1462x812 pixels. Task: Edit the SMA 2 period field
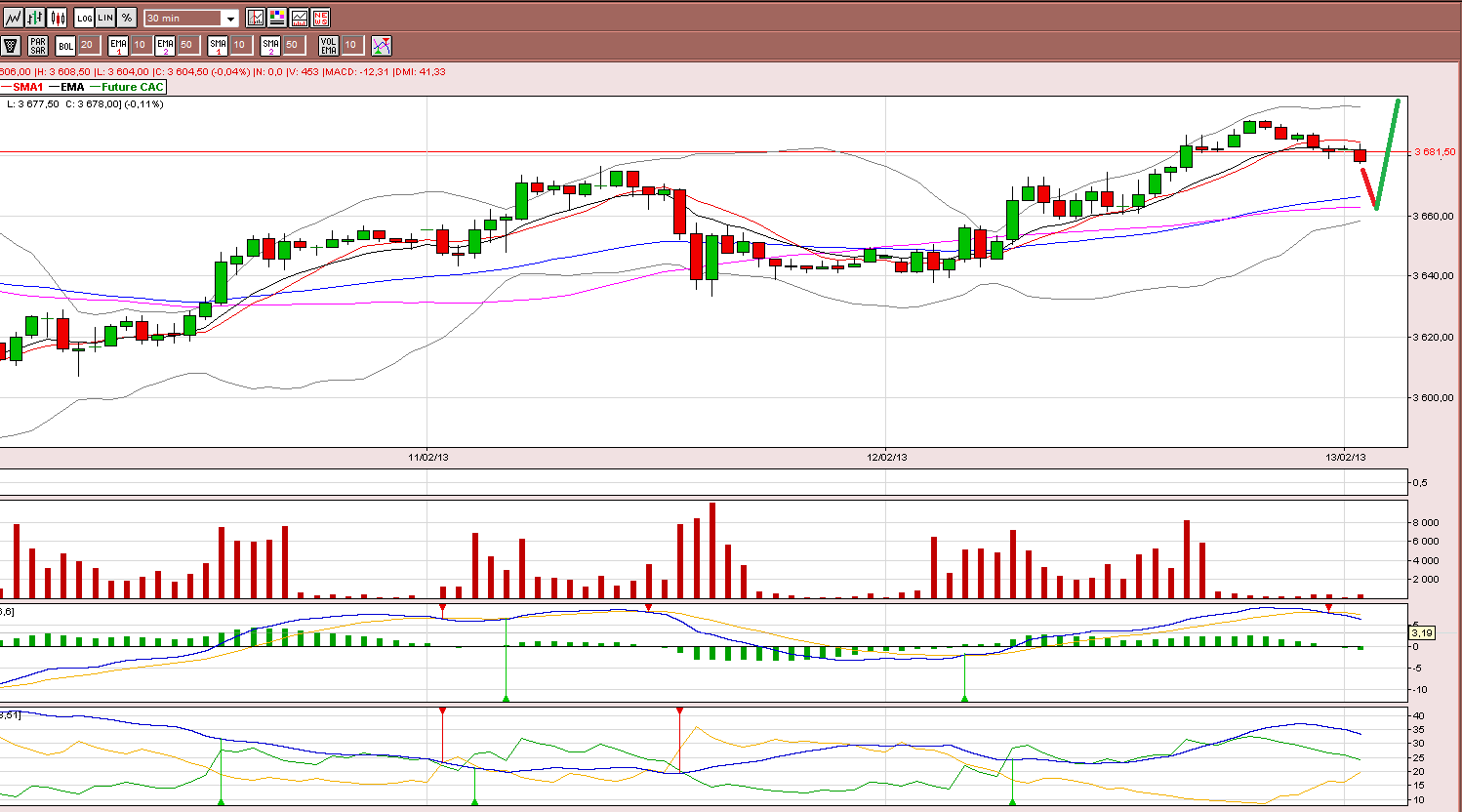[293, 45]
